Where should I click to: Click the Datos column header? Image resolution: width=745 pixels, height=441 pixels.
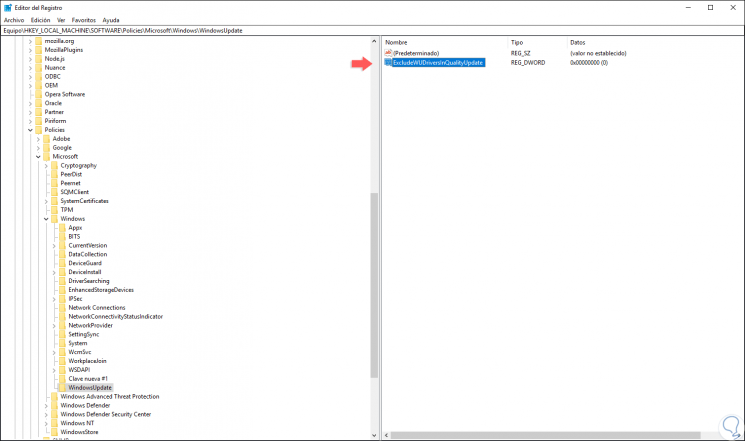[577, 42]
